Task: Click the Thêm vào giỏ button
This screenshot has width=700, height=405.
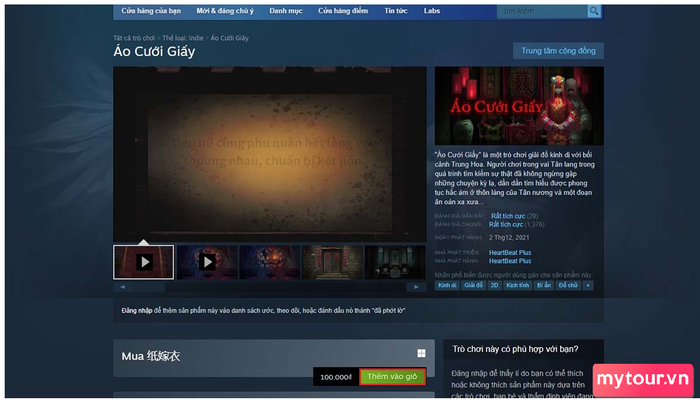Action: coord(392,376)
